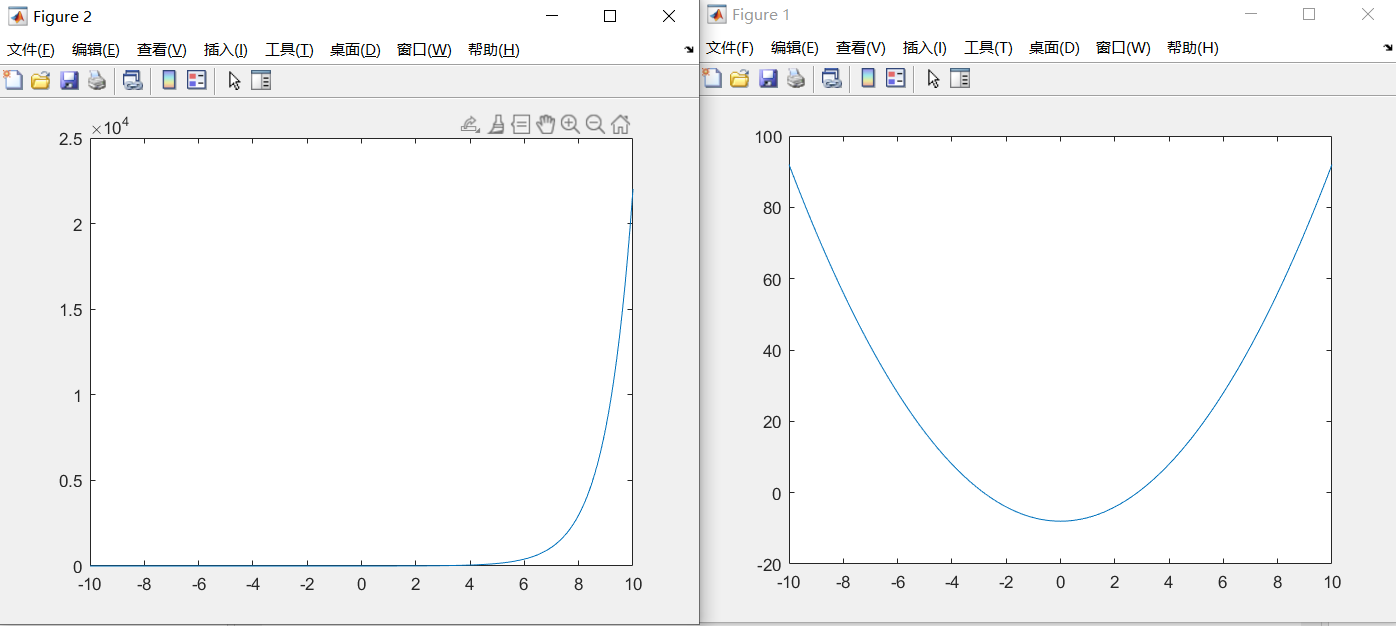This screenshot has height=626, width=1396.
Task: Open a saved figure via the folder icon
Action: [40, 79]
